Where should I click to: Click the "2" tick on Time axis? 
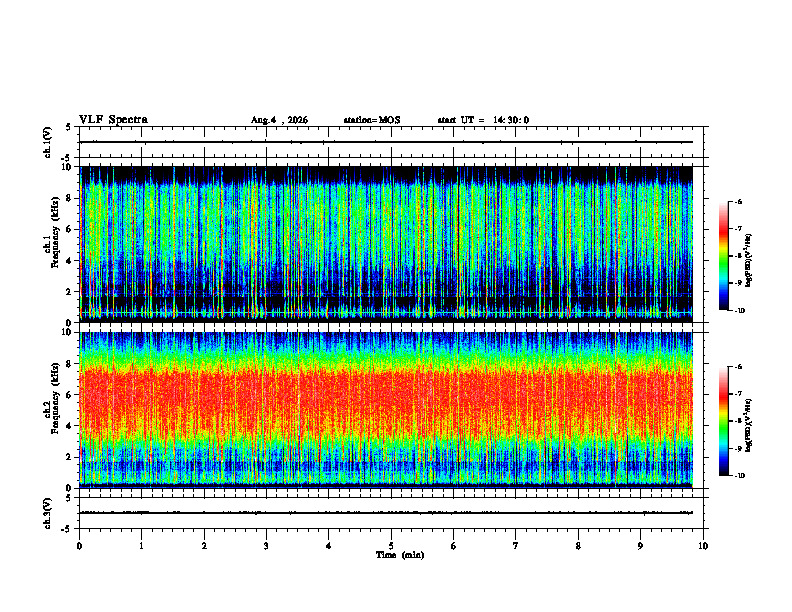tap(204, 546)
